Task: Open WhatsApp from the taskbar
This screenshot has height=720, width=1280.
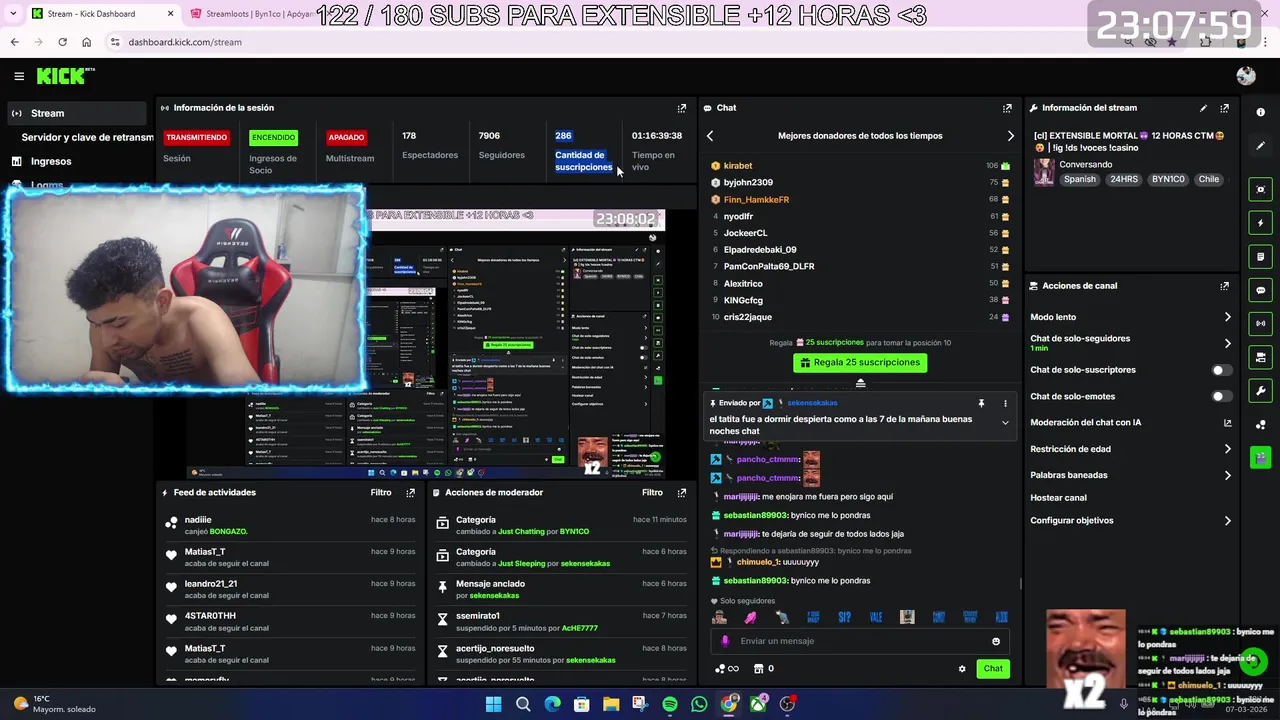Action: pyautogui.click(x=699, y=704)
